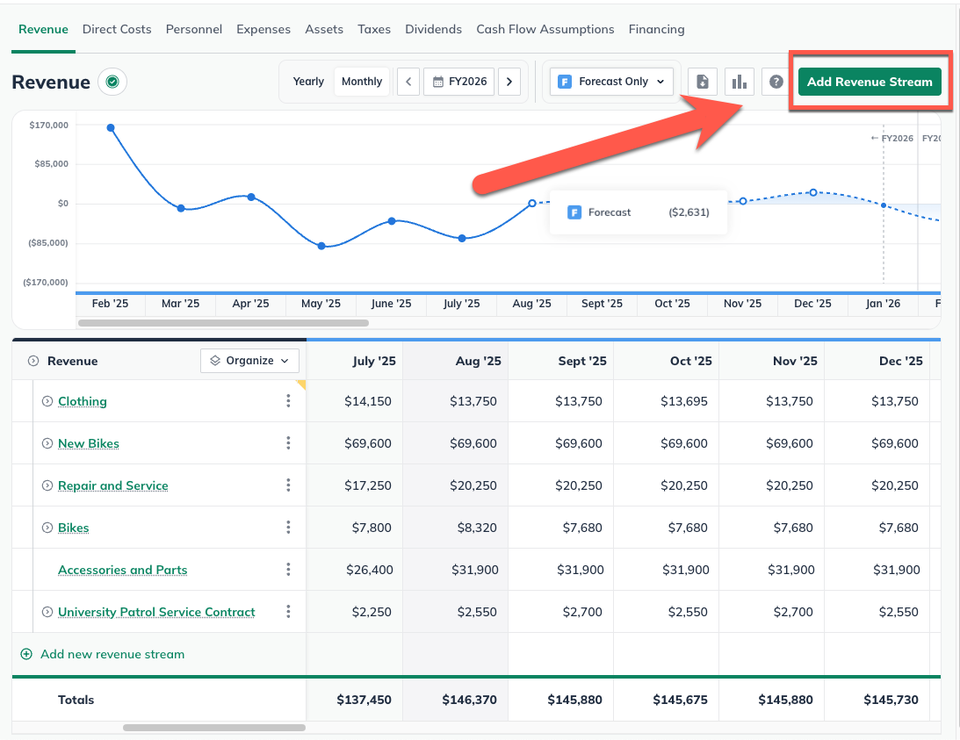Open the New Bikes revenue stream link
960x740 pixels.
click(x=88, y=444)
